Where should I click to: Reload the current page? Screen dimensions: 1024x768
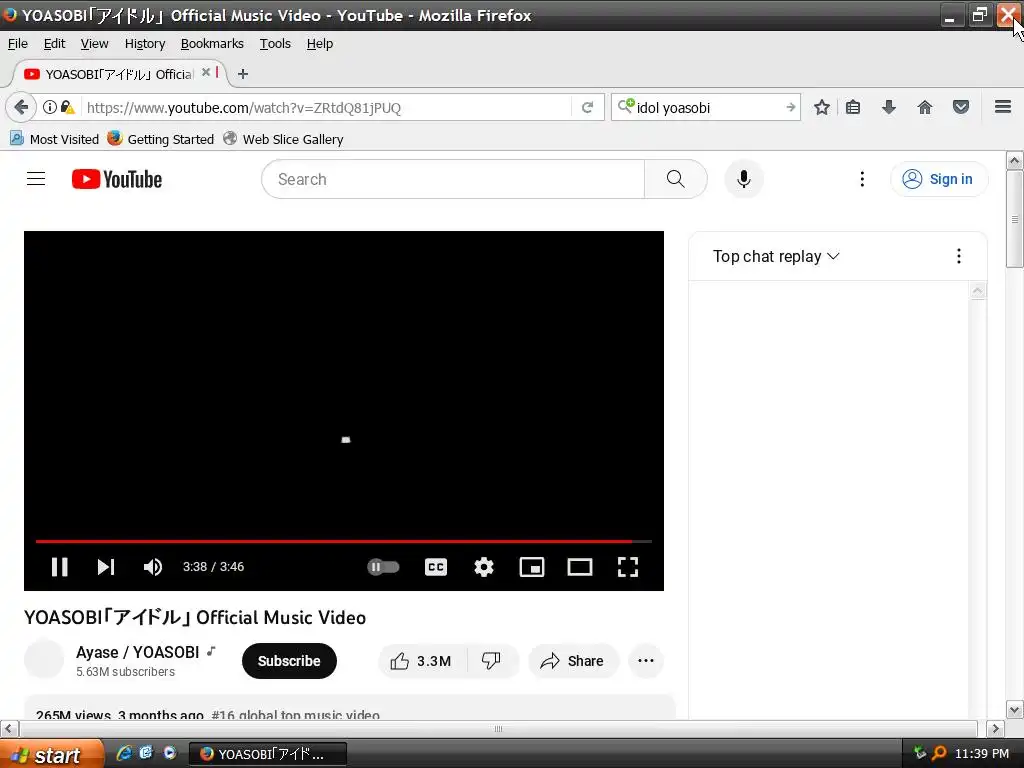tap(587, 107)
